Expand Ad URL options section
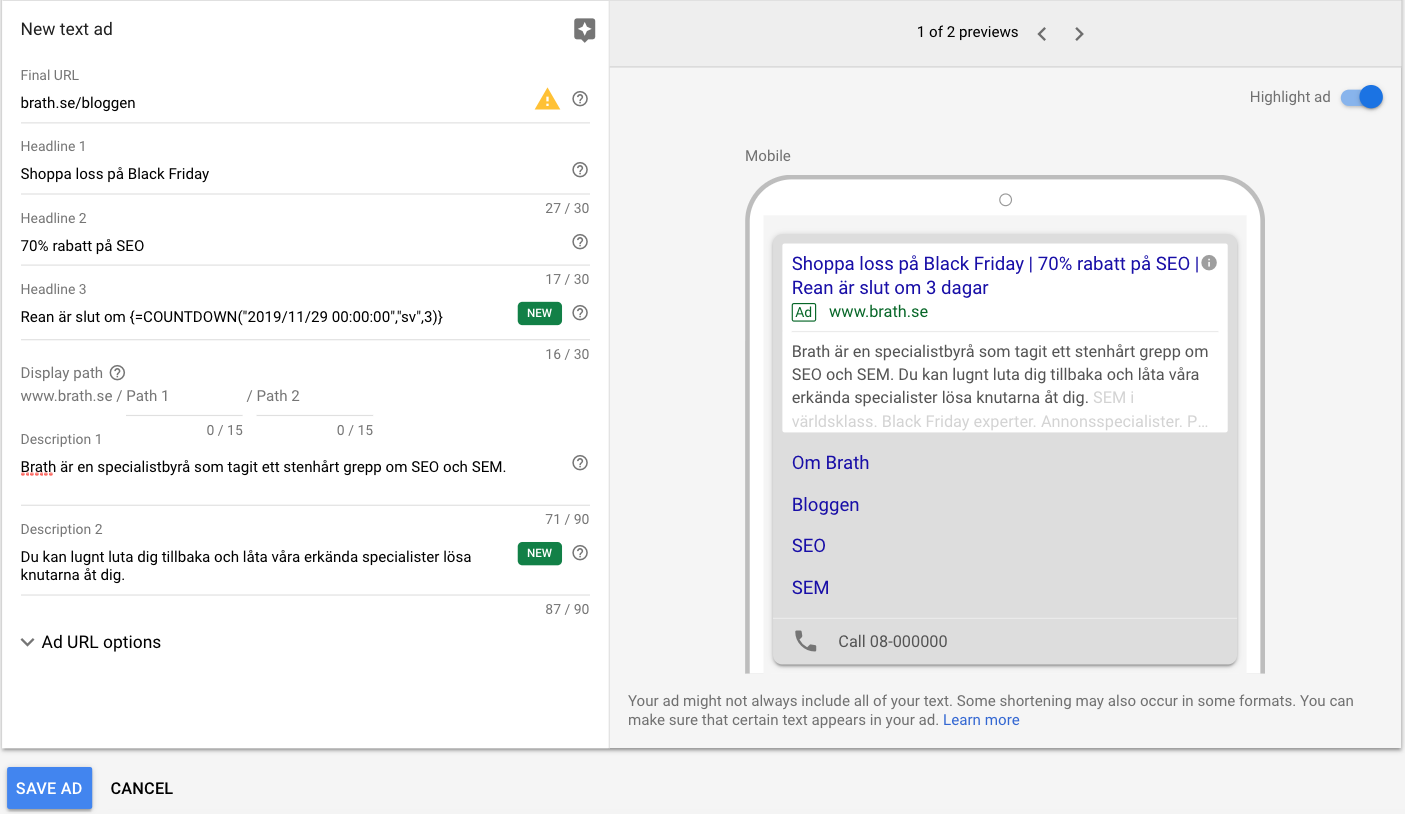This screenshot has height=814, width=1405. (x=91, y=642)
